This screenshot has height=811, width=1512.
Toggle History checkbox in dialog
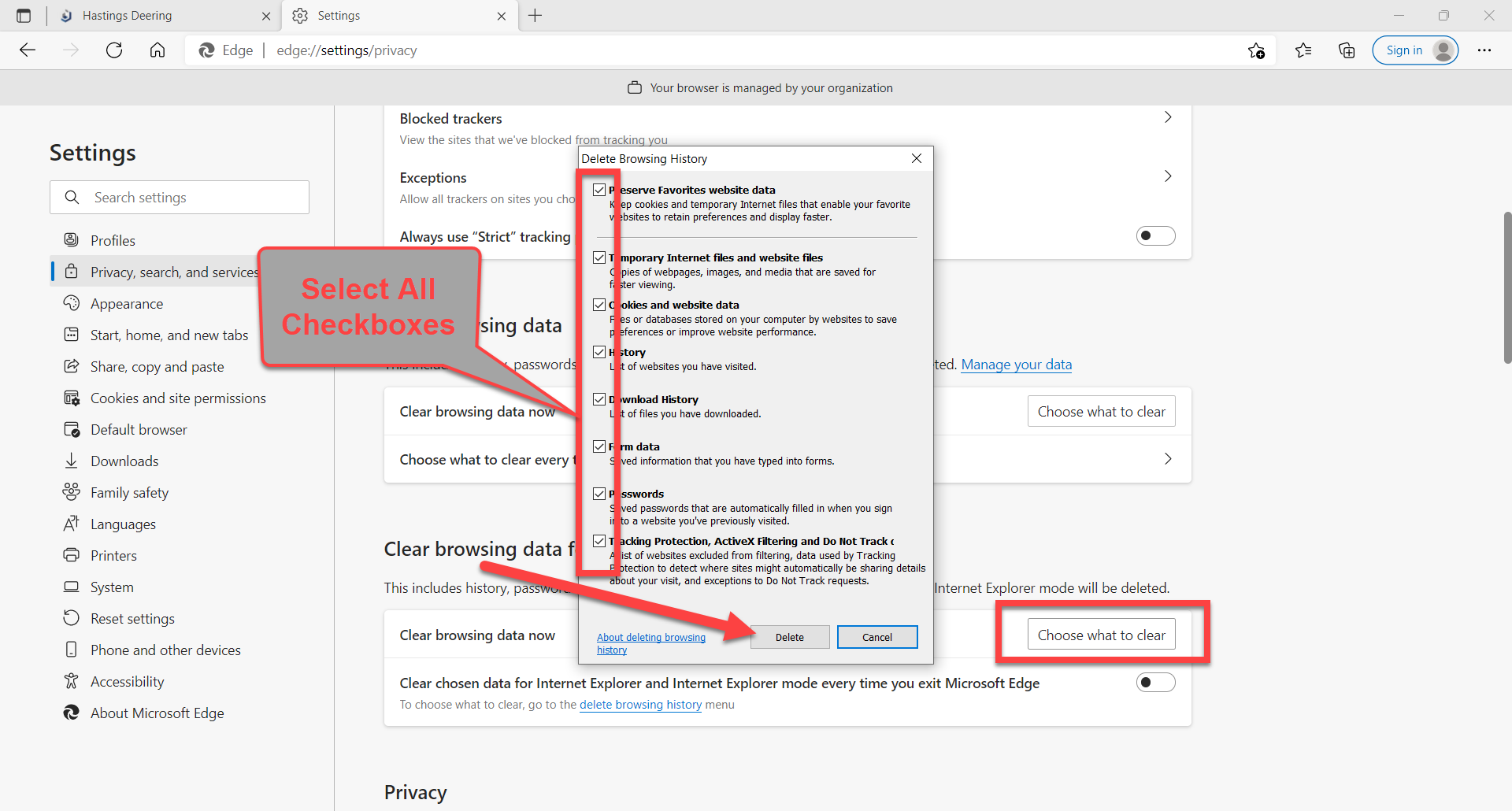tap(599, 352)
